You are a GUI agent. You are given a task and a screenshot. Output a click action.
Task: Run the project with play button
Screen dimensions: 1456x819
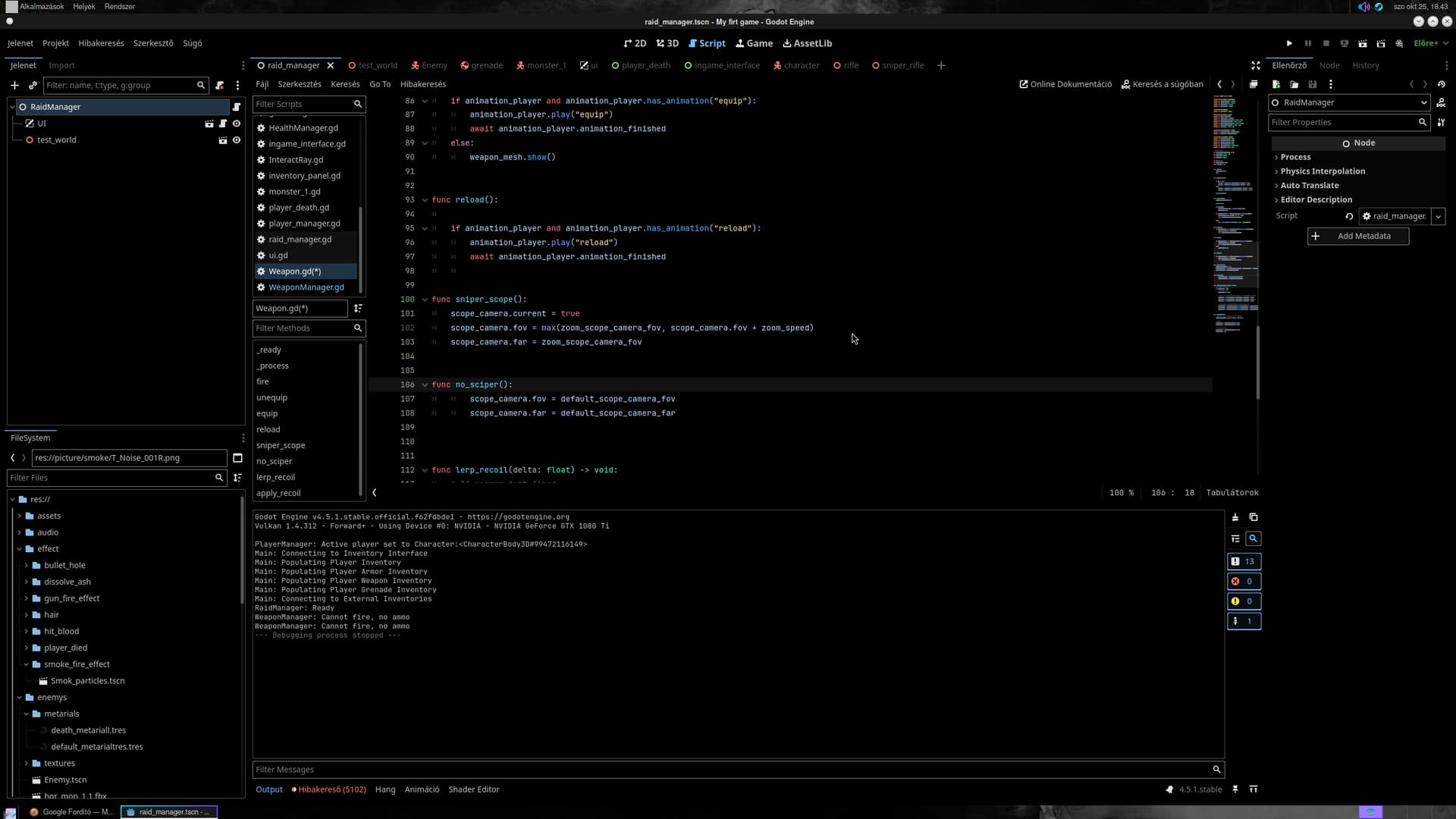(x=1289, y=43)
